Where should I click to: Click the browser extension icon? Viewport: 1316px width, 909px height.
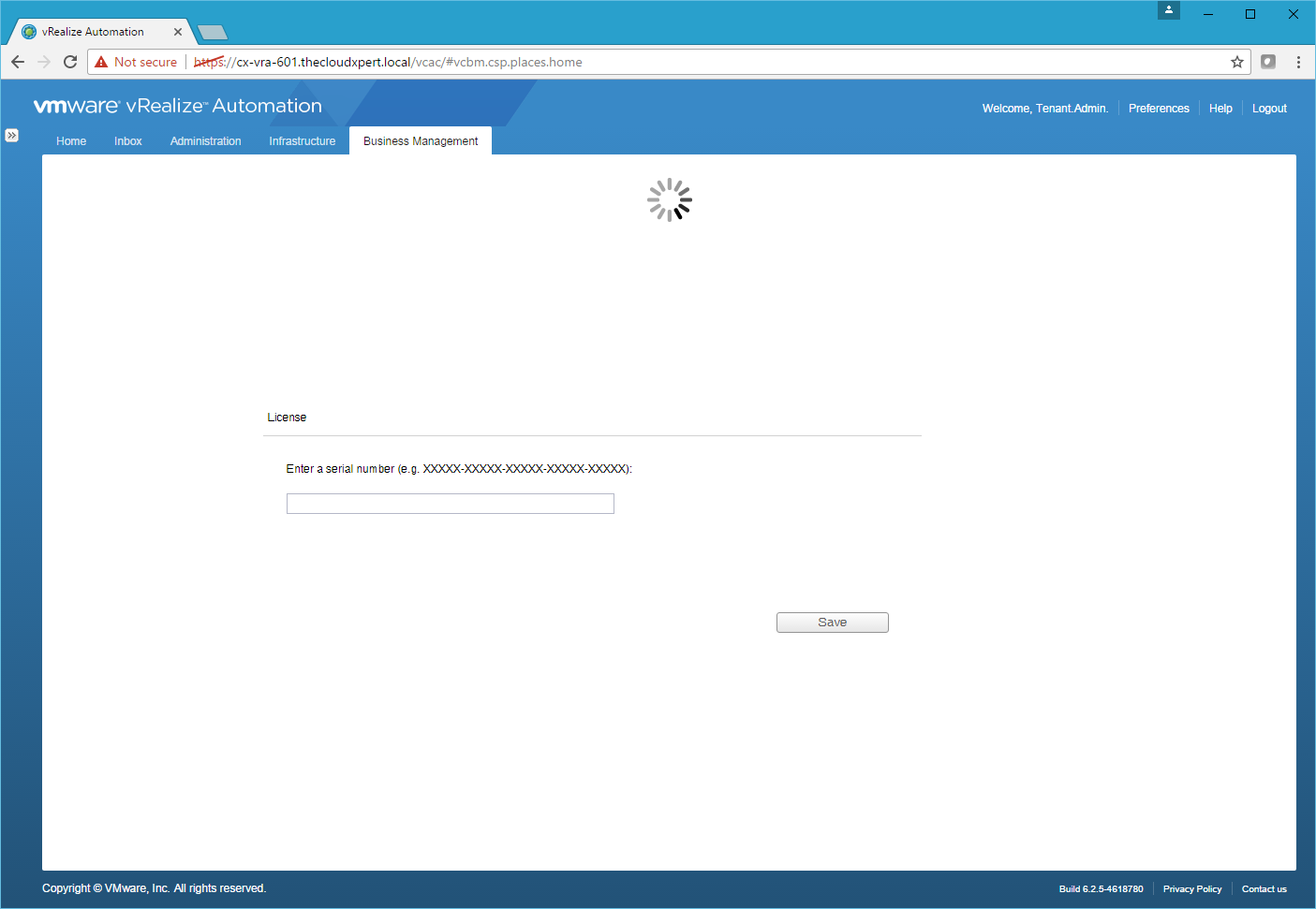pyautogui.click(x=1268, y=62)
